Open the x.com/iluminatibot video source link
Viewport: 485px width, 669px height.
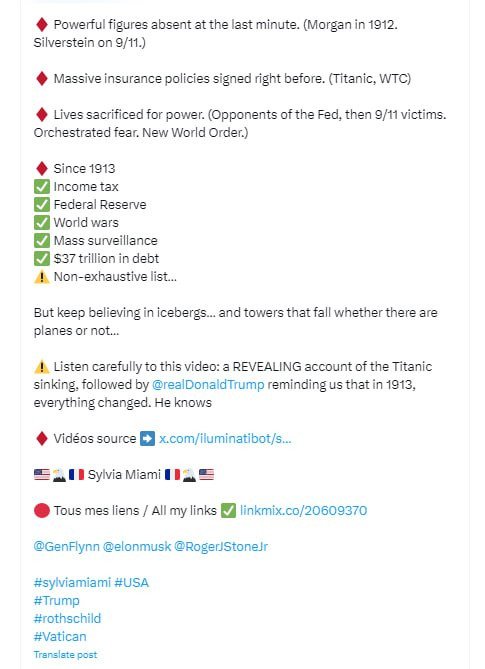point(225,439)
